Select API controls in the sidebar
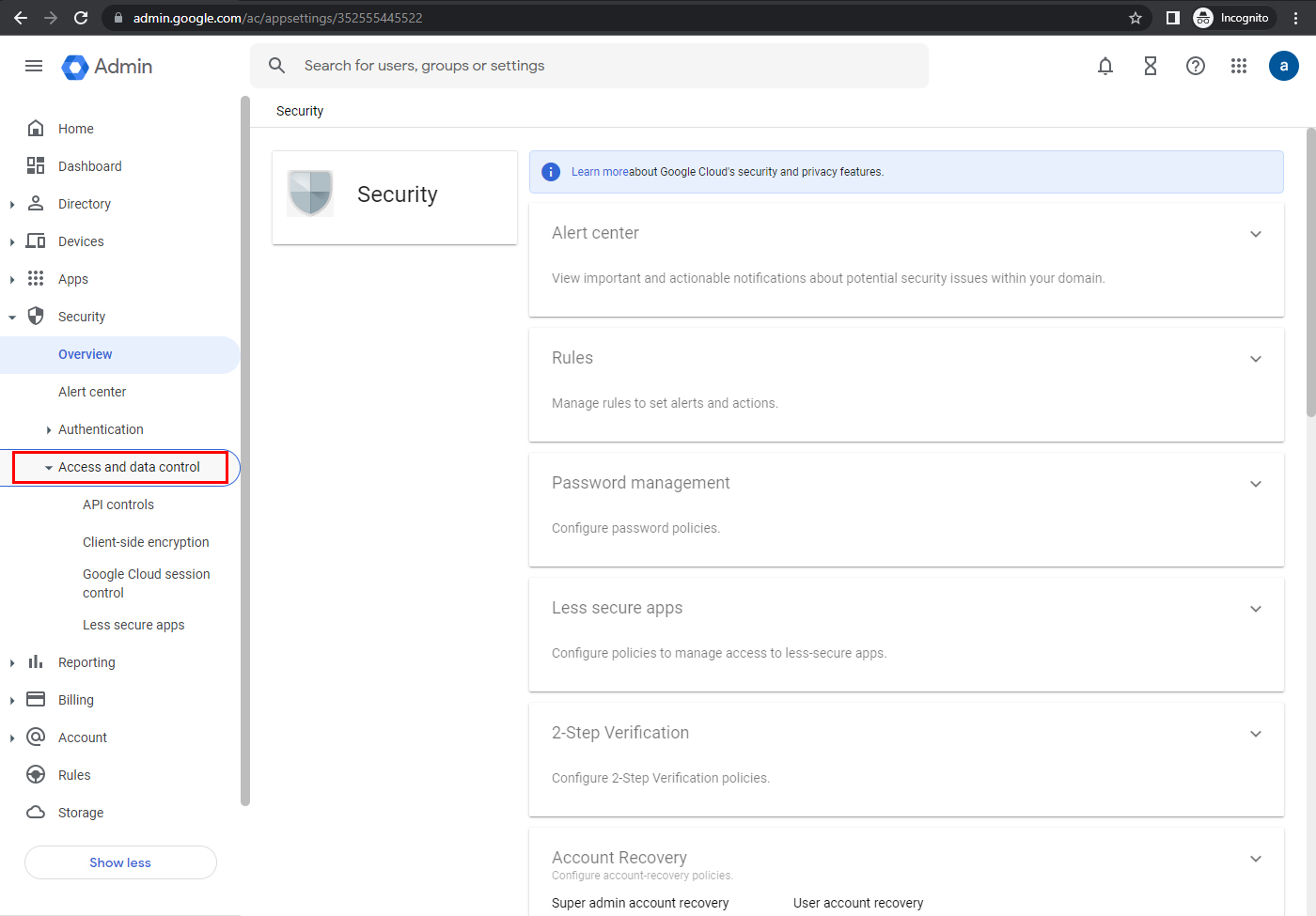Screen dimensions: 1316x916 coord(118,504)
